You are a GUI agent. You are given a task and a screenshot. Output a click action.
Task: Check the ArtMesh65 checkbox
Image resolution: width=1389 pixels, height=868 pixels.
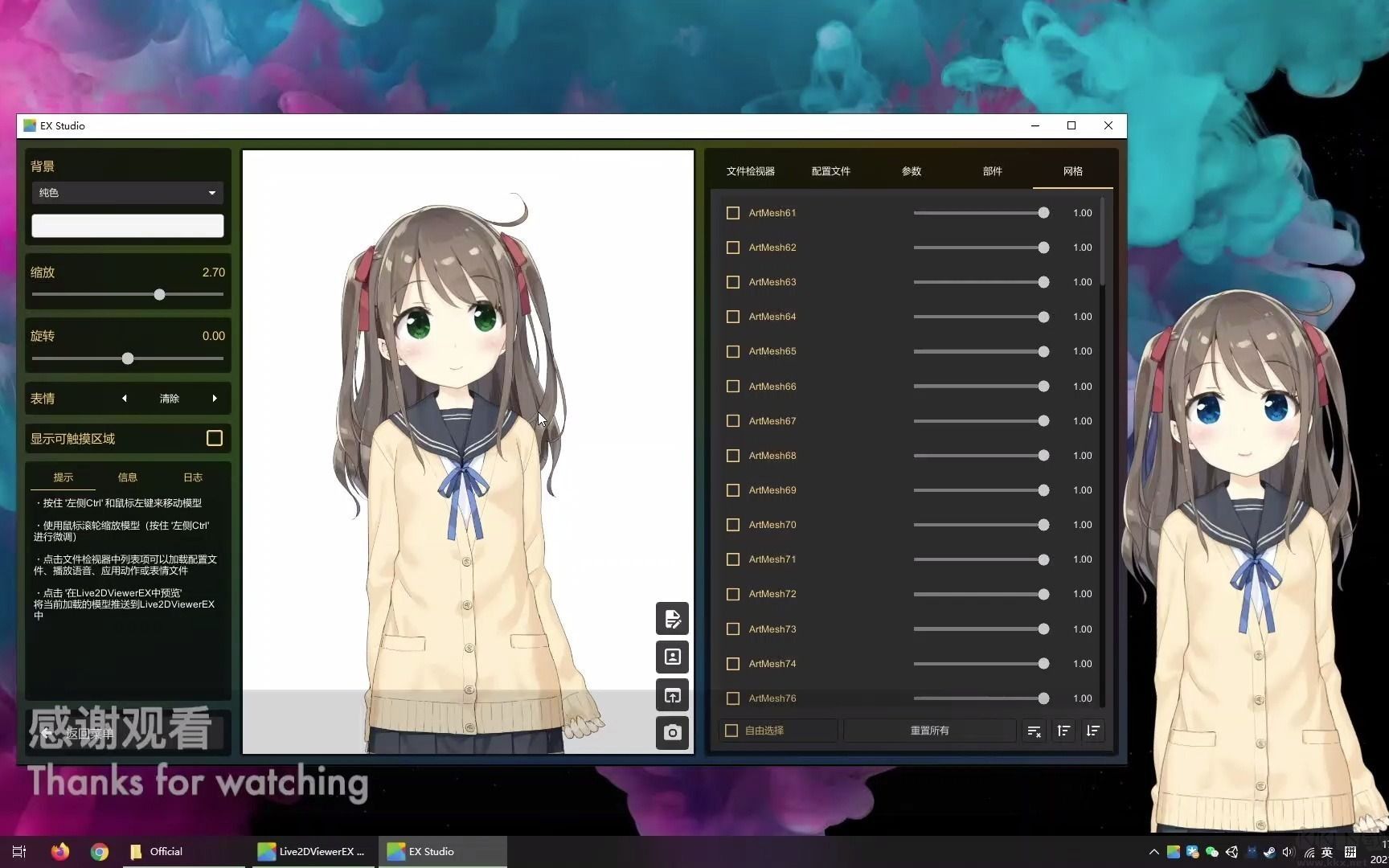732,351
